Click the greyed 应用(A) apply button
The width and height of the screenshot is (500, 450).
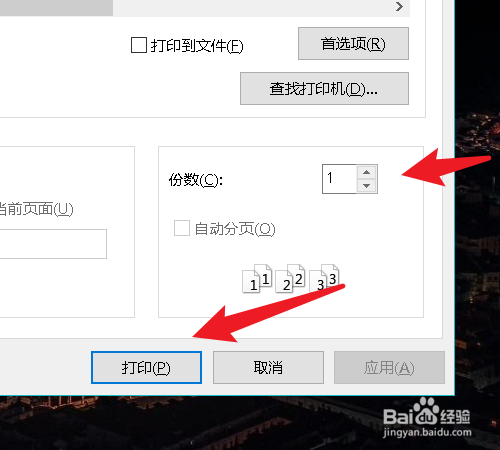coord(389,367)
